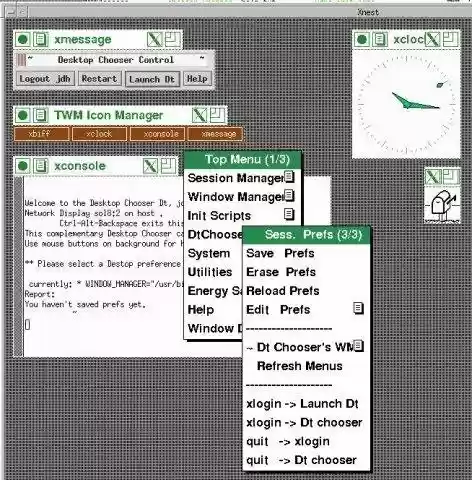Screen dimensions: 472x480
Task: Open the Dt Chooser's WM submenu icon
Action: pyautogui.click(x=358, y=346)
